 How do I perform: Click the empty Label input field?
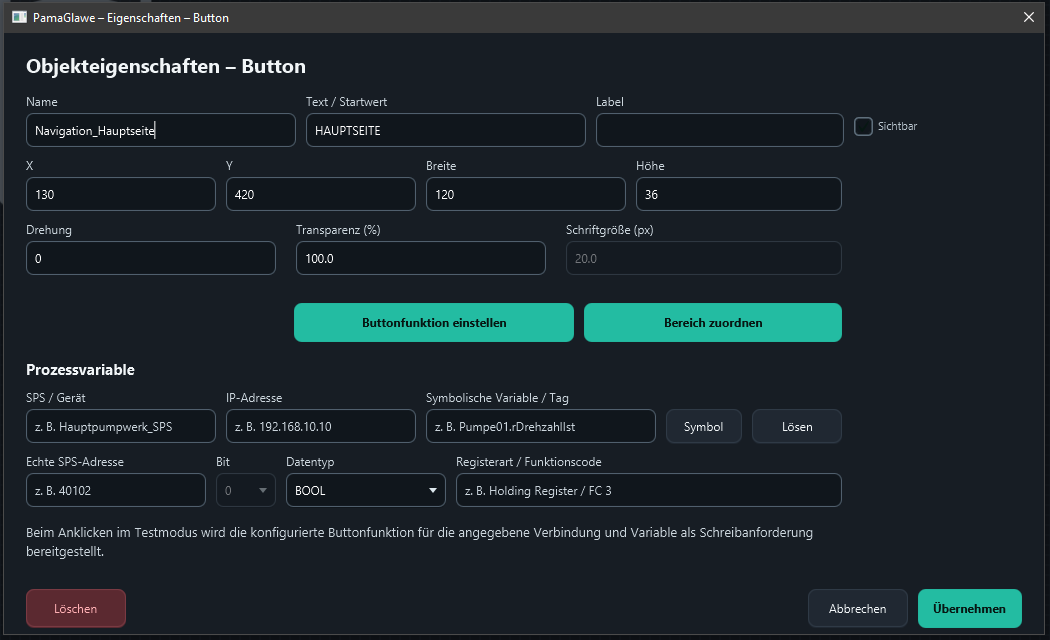click(719, 130)
